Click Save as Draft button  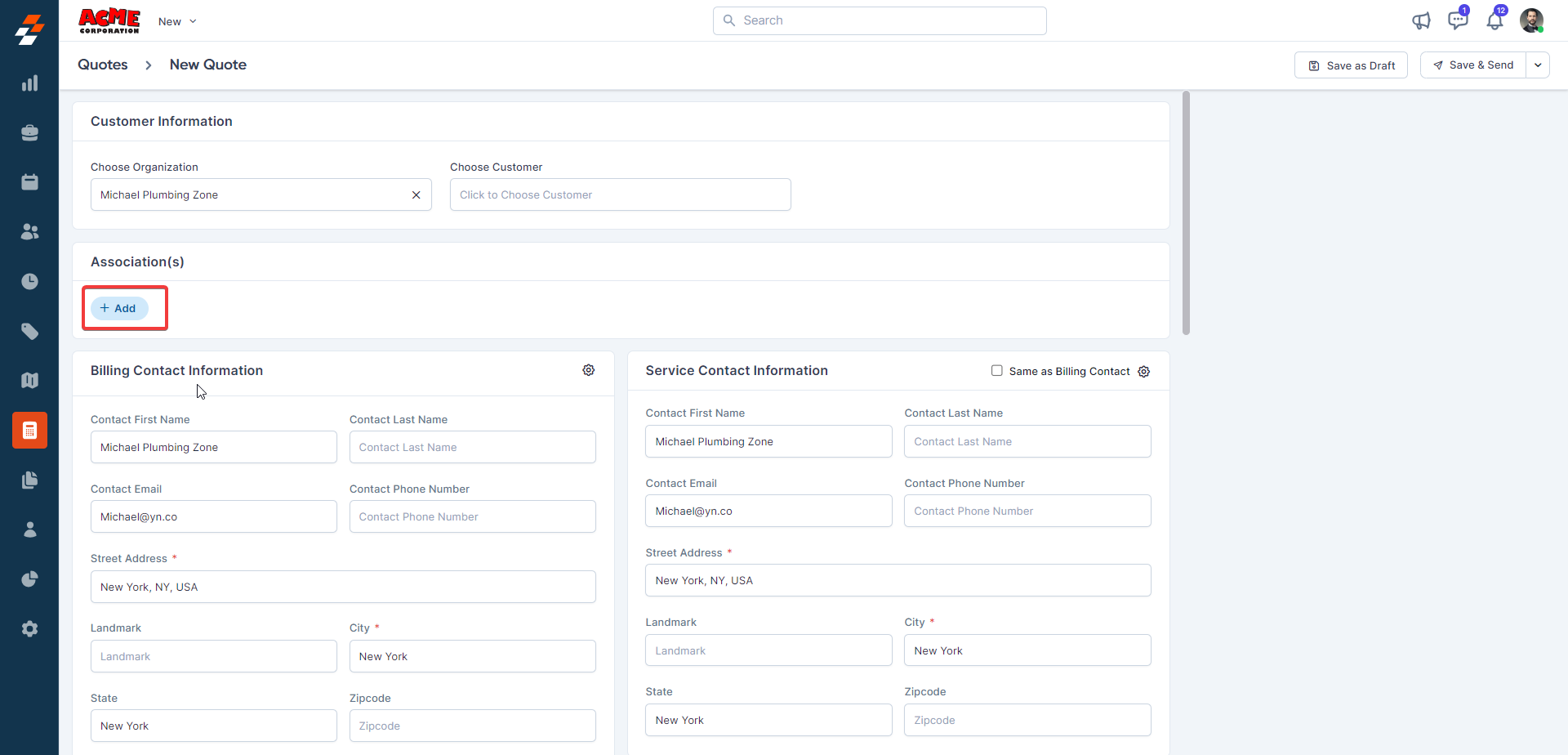tap(1351, 65)
